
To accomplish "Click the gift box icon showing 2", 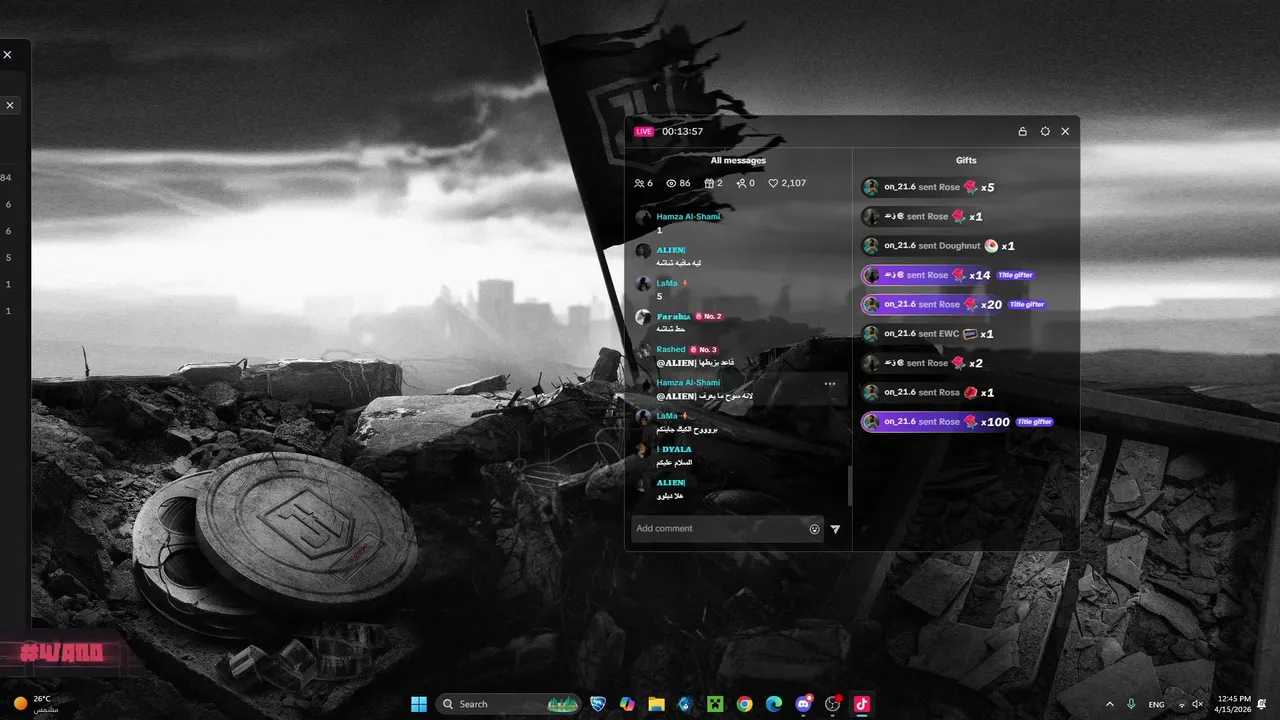I will pos(709,183).
